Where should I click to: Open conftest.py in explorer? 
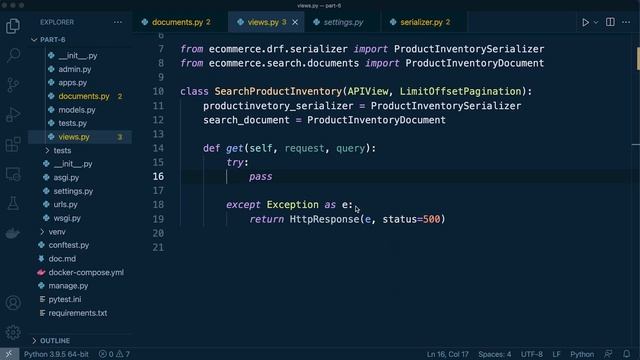[x=69, y=245]
